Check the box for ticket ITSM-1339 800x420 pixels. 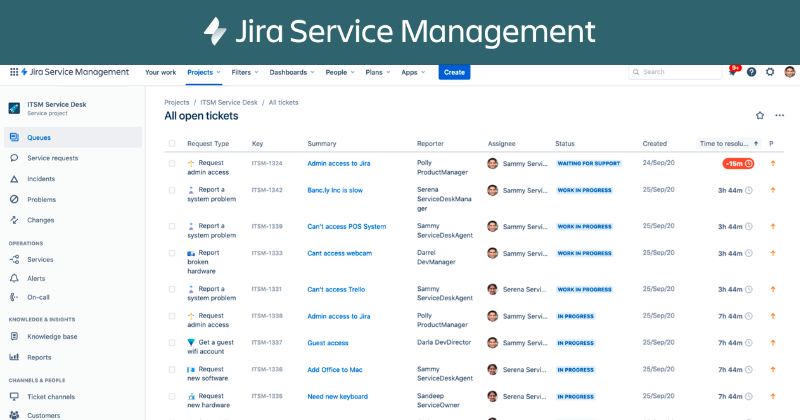point(172,226)
